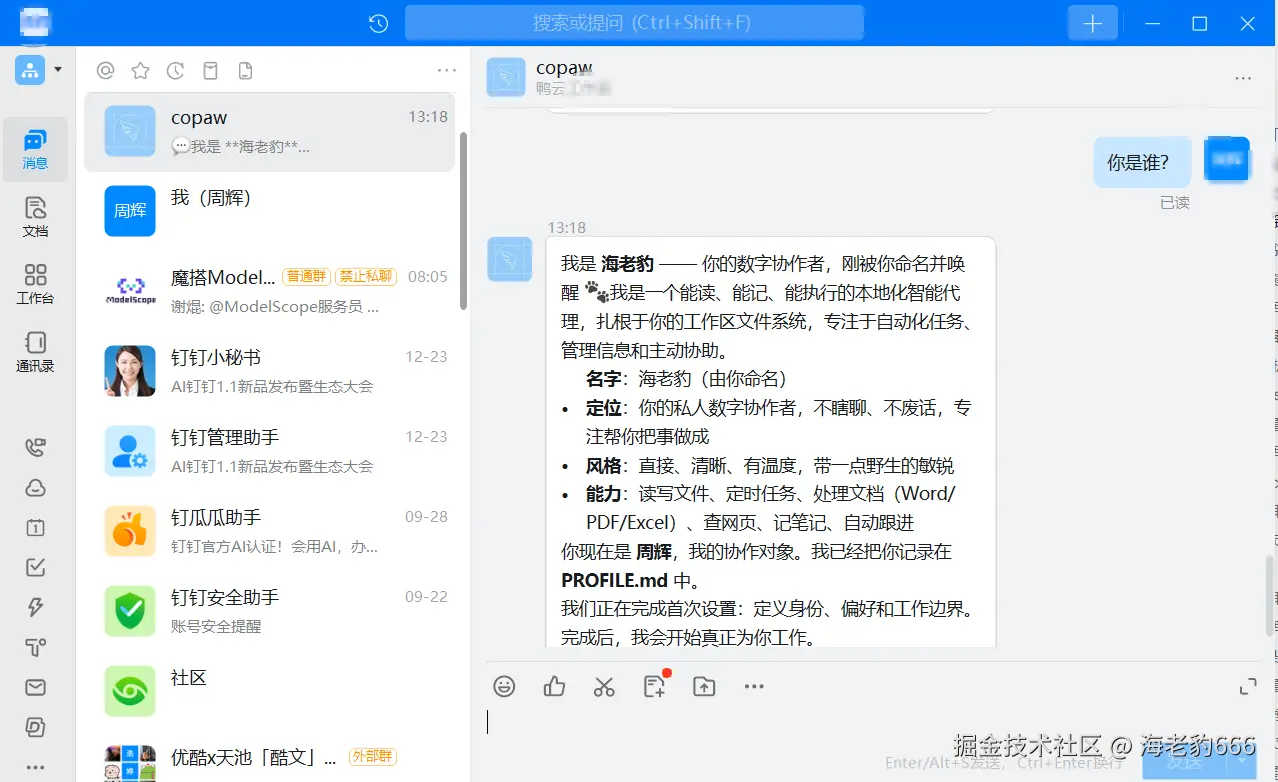1278x782 pixels.
Task: Open the Messages (消息) sidebar tab
Action: [x=35, y=148]
